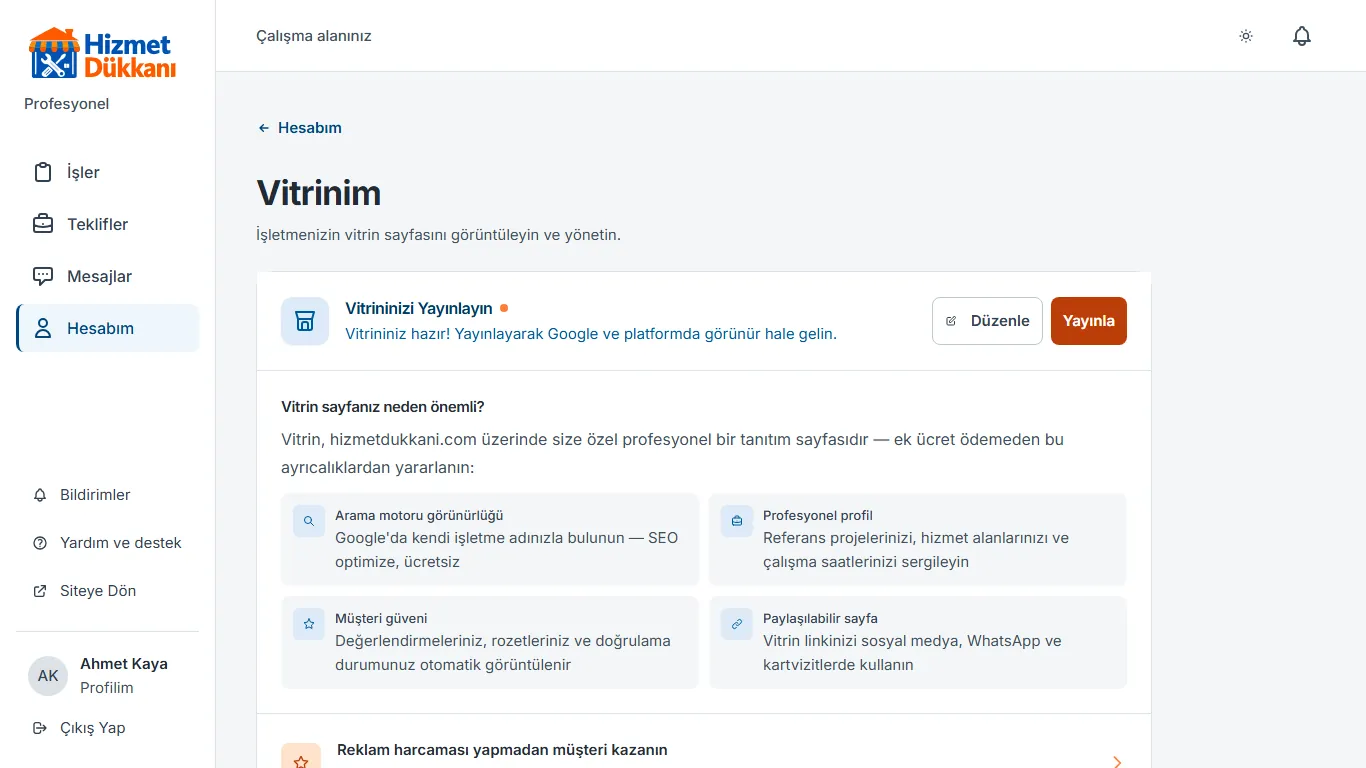
Task: Click the storefront icon beside Vitrininizi Yayınlayın
Action: point(305,321)
